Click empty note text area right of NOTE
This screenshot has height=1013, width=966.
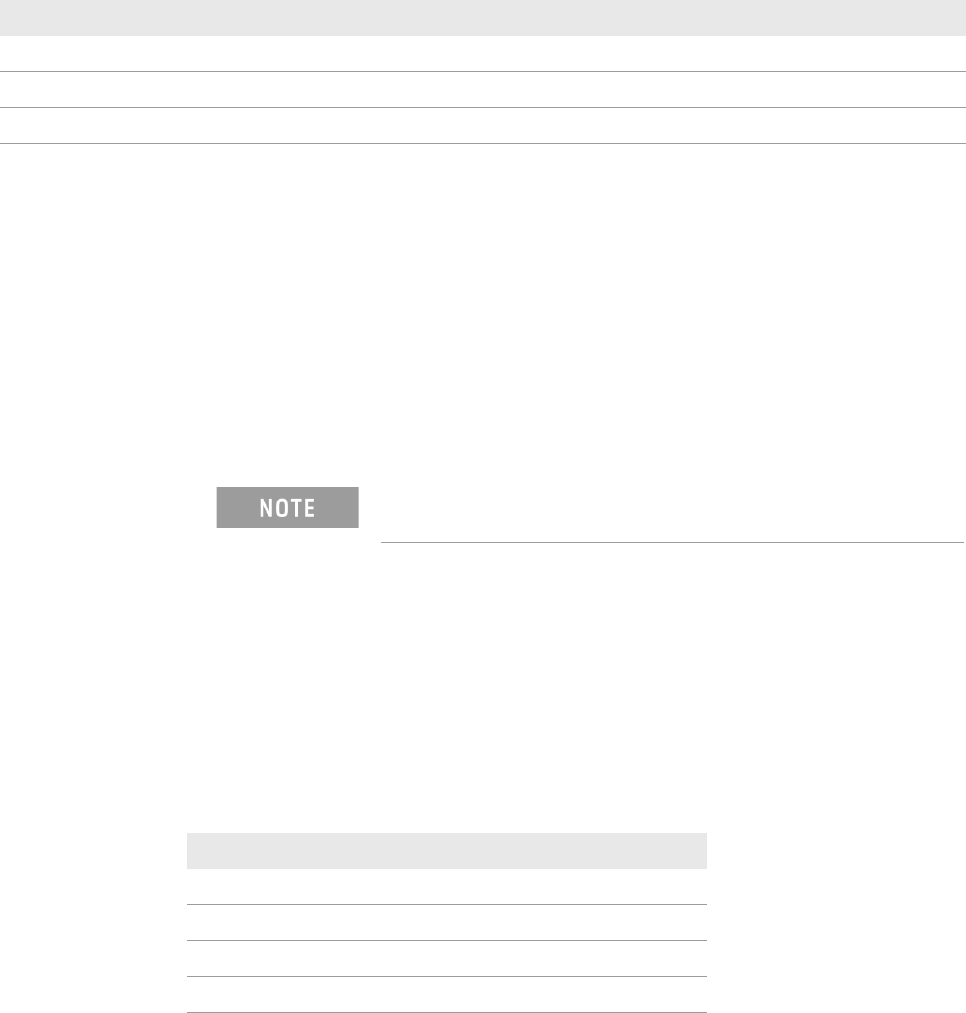pyautogui.click(x=672, y=510)
